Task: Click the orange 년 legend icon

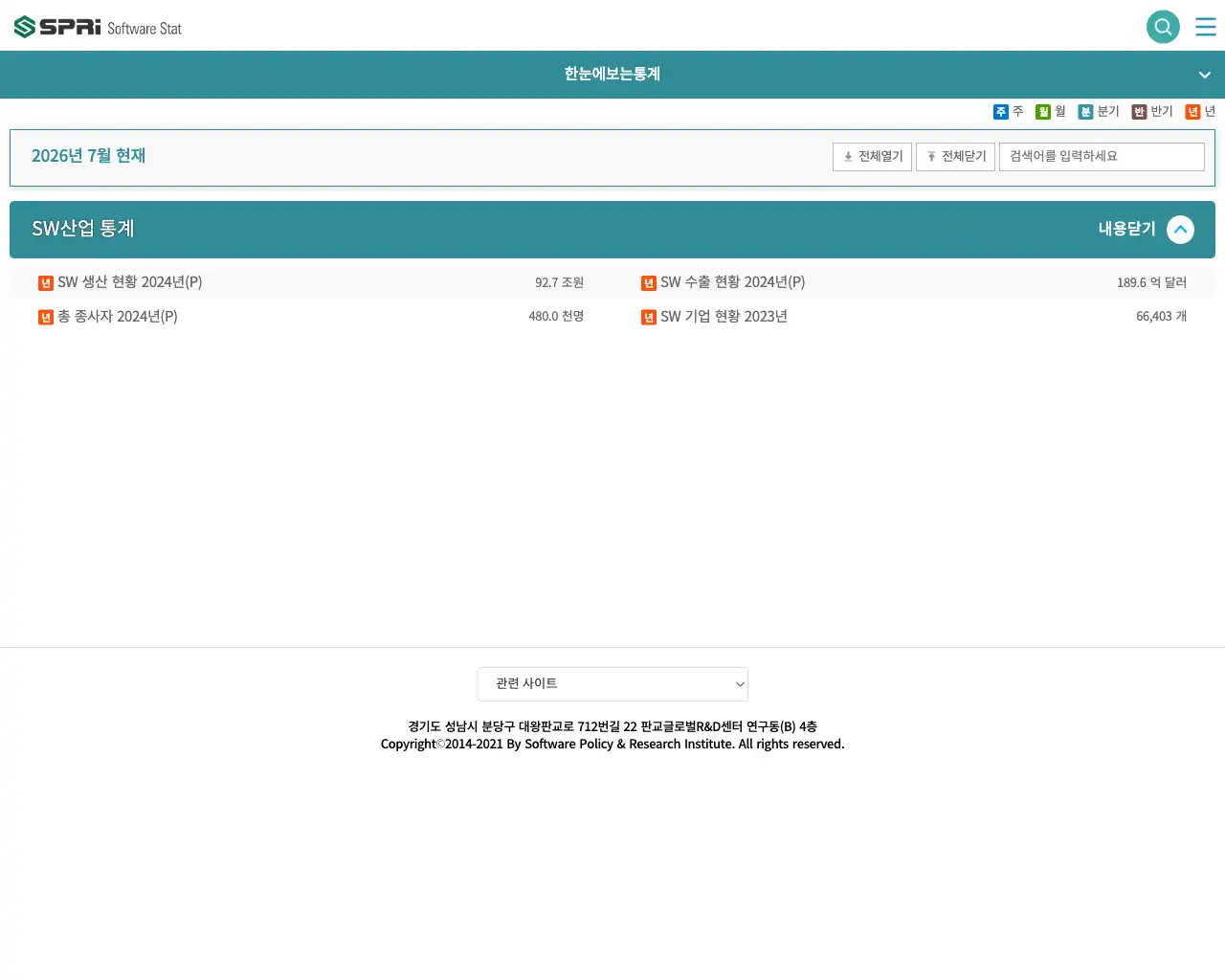Action: coord(1192,112)
